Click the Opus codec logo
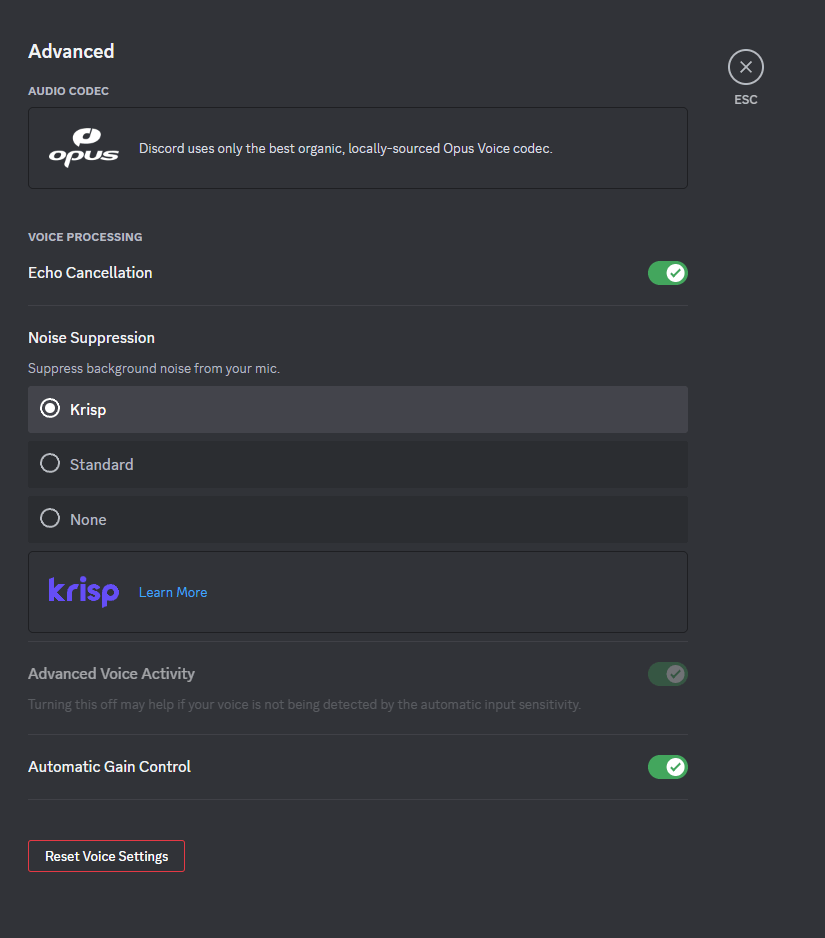 [84, 147]
